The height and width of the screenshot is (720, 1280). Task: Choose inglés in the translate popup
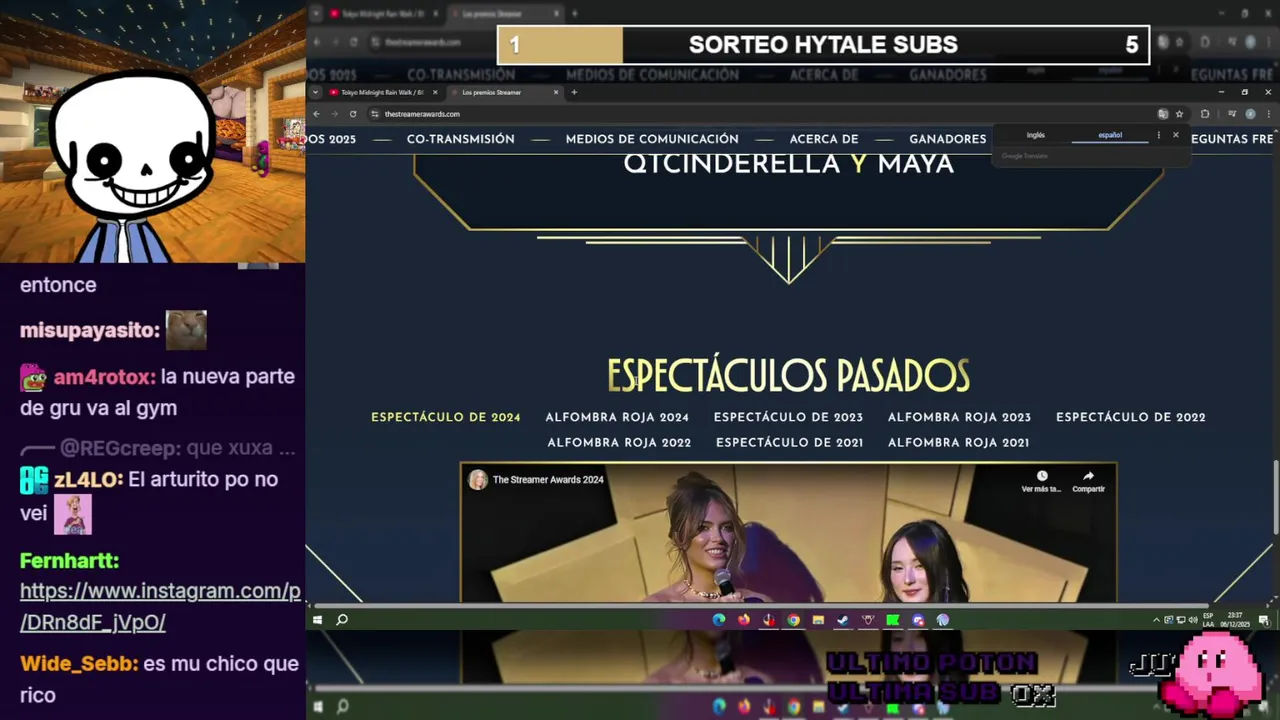pyautogui.click(x=1035, y=135)
